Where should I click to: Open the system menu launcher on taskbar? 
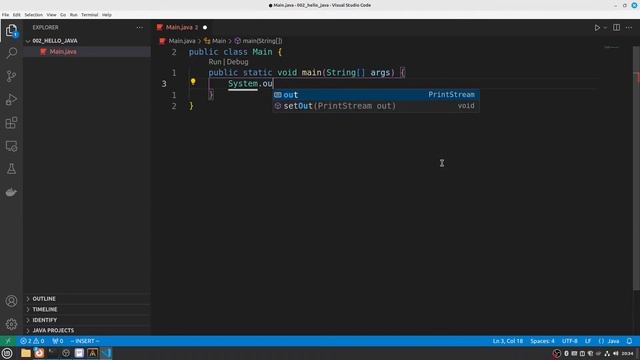click(7, 353)
